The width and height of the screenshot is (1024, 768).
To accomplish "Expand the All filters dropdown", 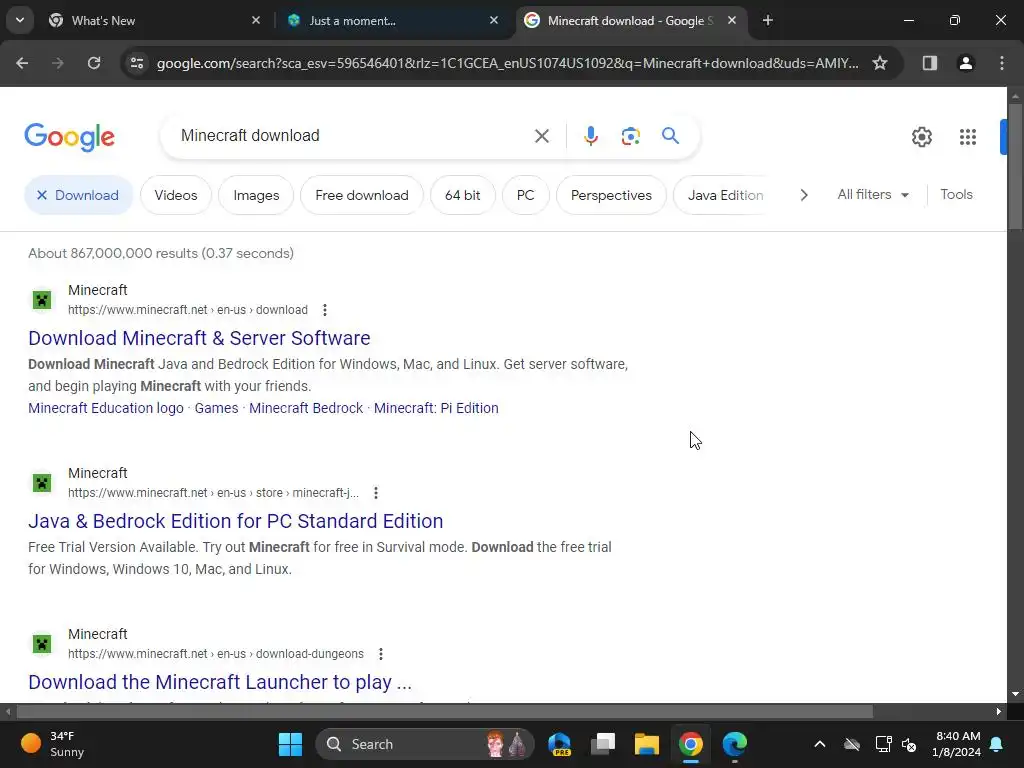I will [x=873, y=195].
